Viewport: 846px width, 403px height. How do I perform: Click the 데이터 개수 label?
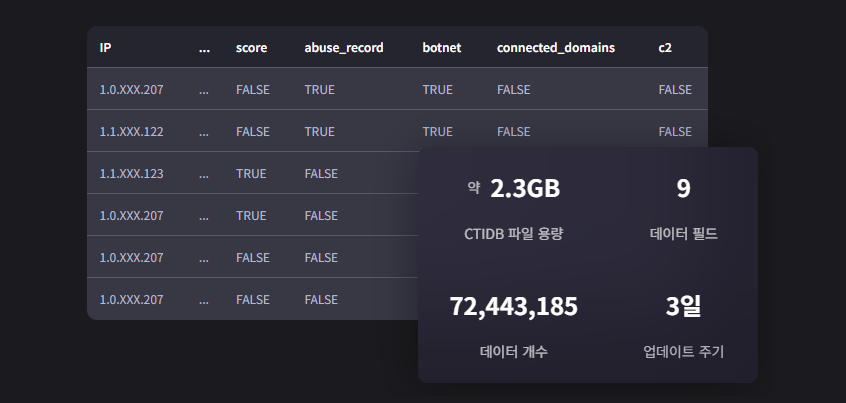(514, 352)
